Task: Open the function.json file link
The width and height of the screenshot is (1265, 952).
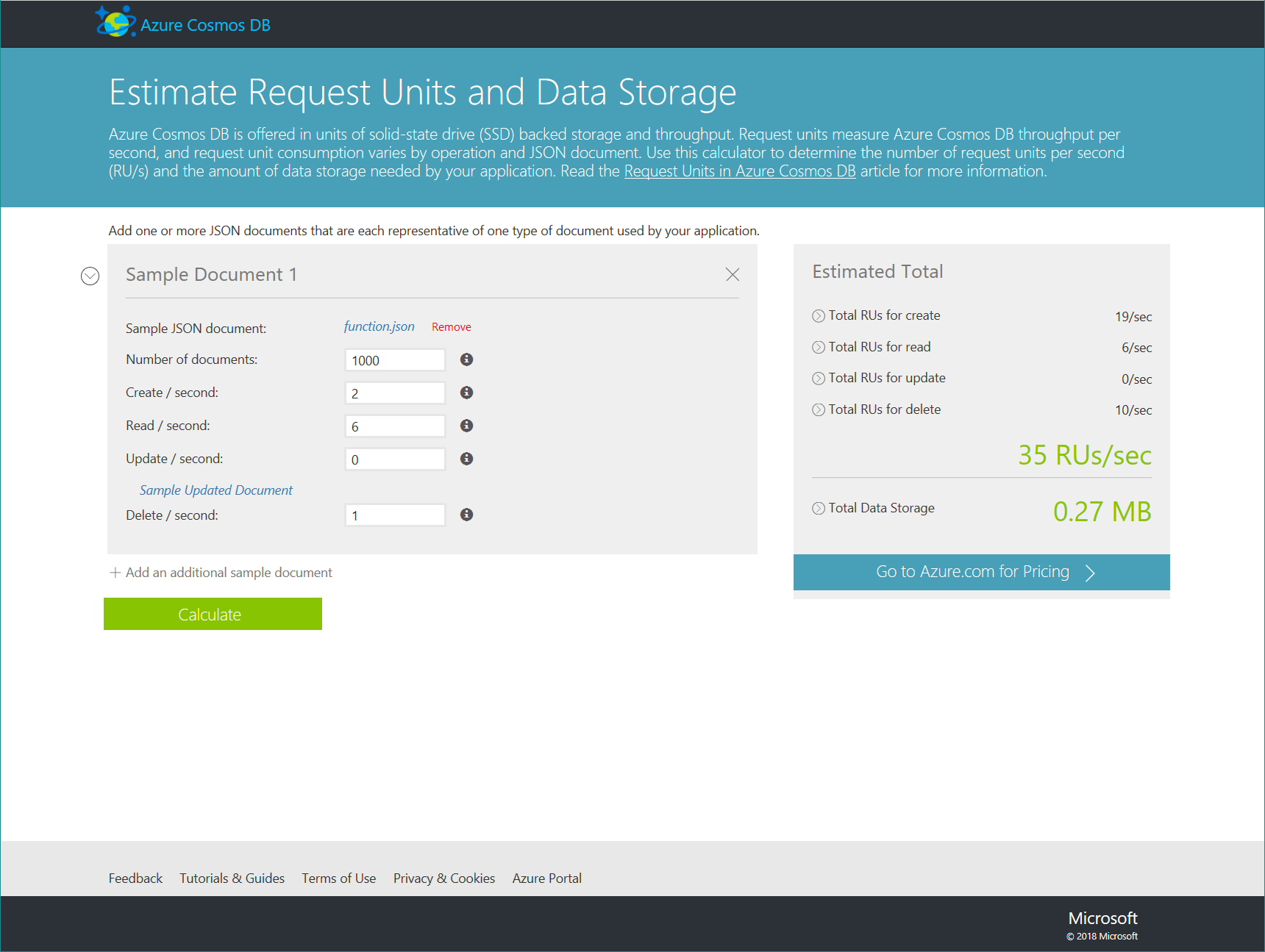Action: click(379, 326)
